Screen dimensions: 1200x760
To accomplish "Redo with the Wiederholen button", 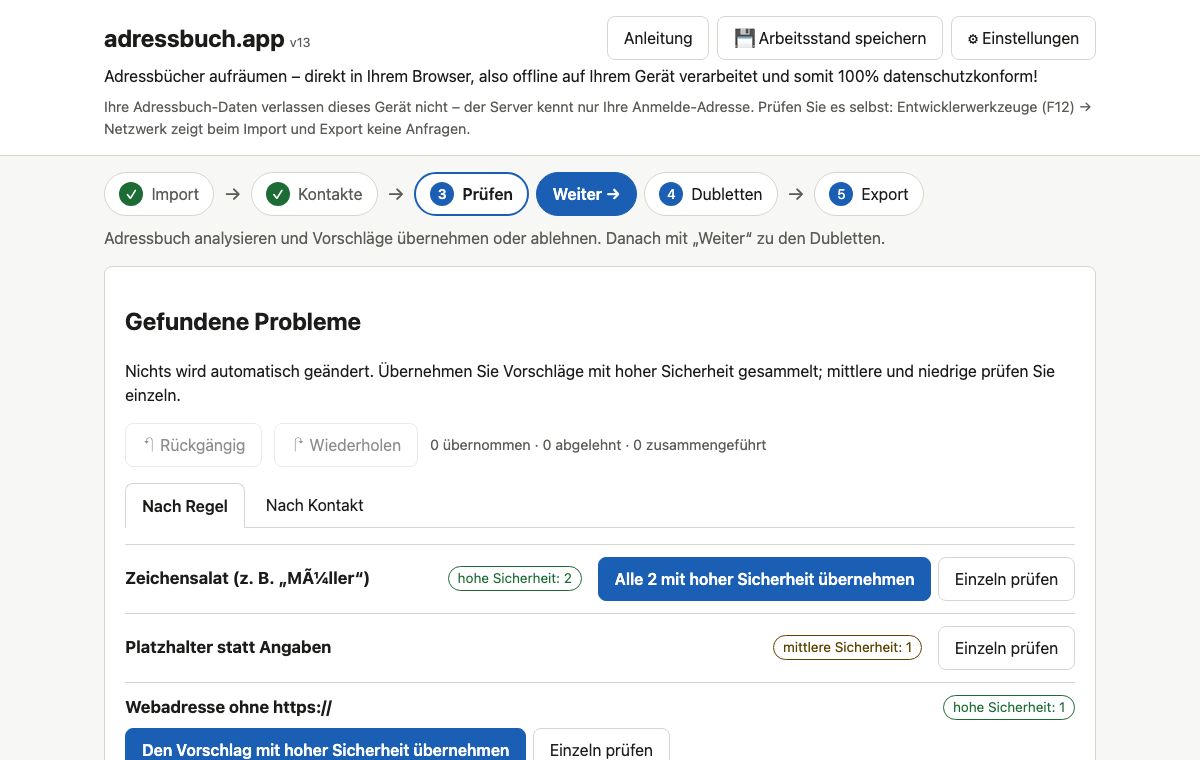I will [346, 445].
